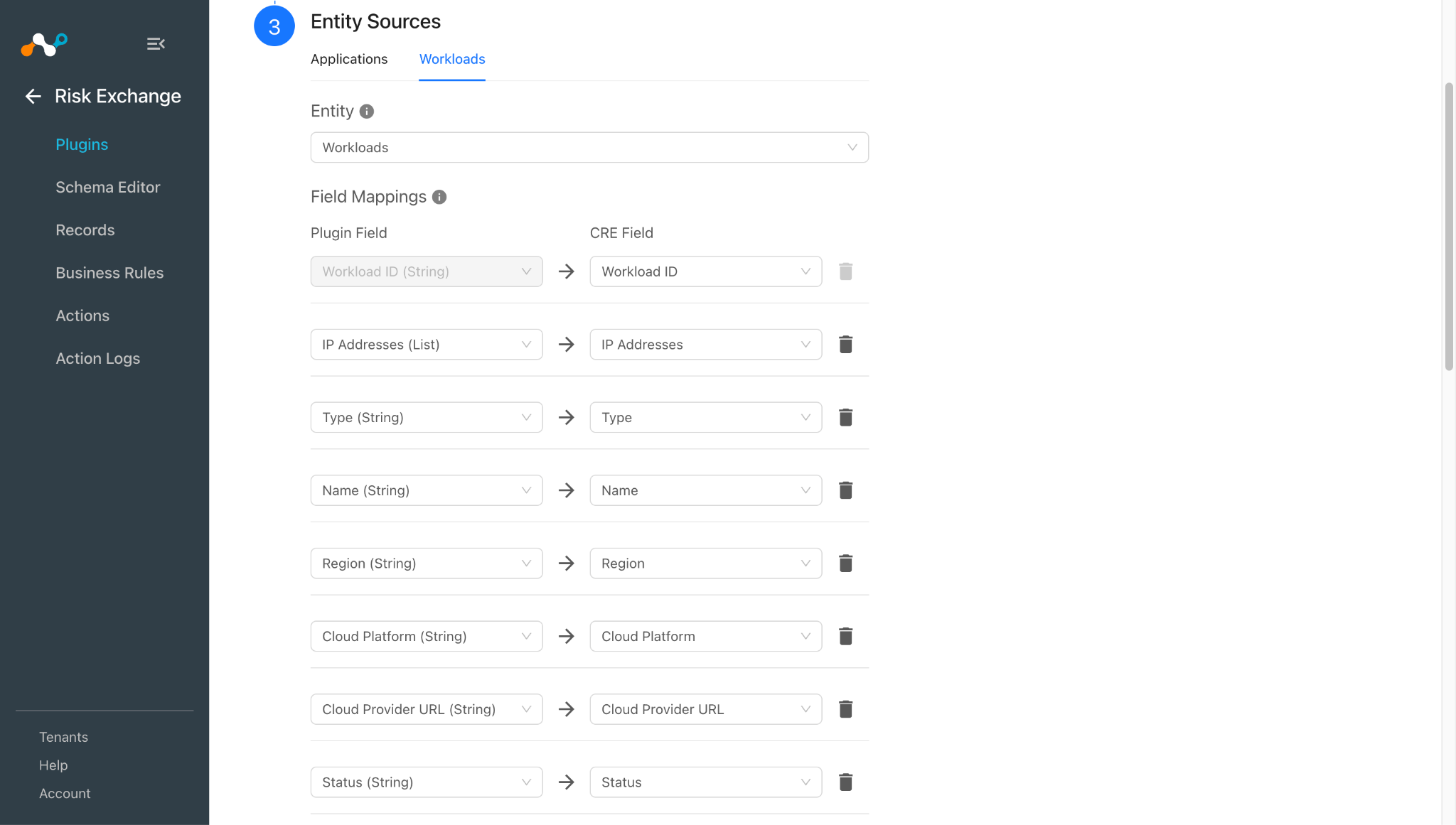Screen dimensions: 1456x825
Task: Delete the Region mapping row
Action: (845, 564)
